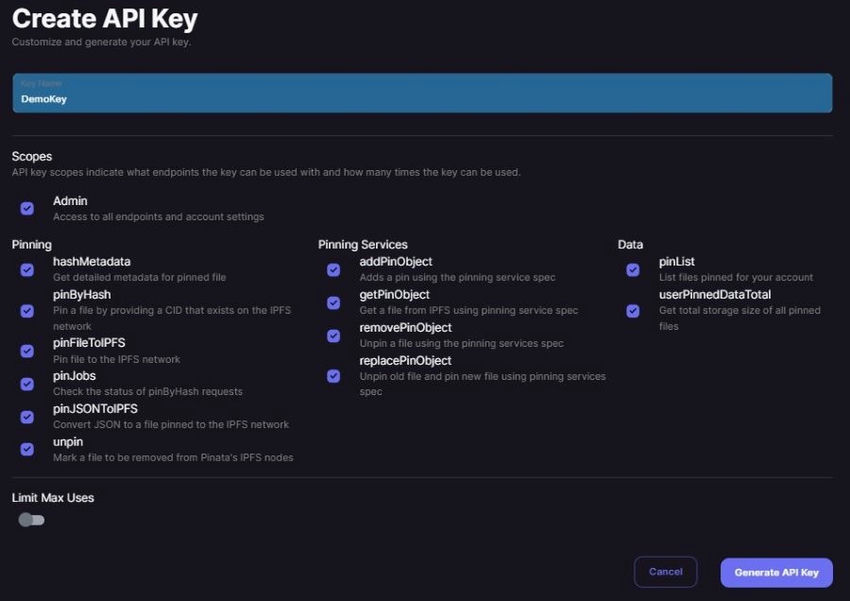This screenshot has width=850, height=601.
Task: Toggle the pinFileToIPFS checkbox
Action: click(x=27, y=351)
